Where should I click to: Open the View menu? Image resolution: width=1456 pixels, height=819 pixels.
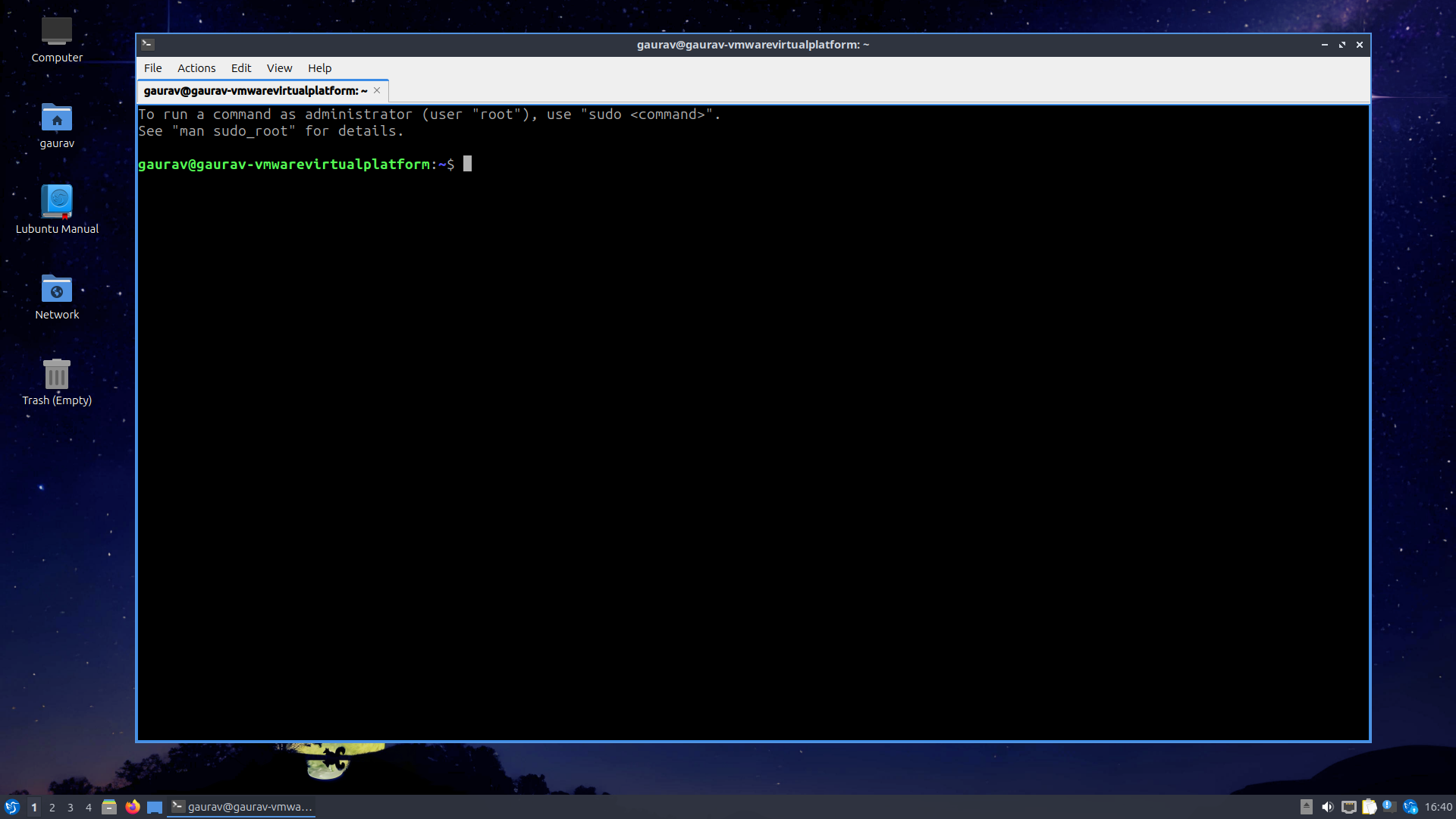pyautogui.click(x=279, y=68)
